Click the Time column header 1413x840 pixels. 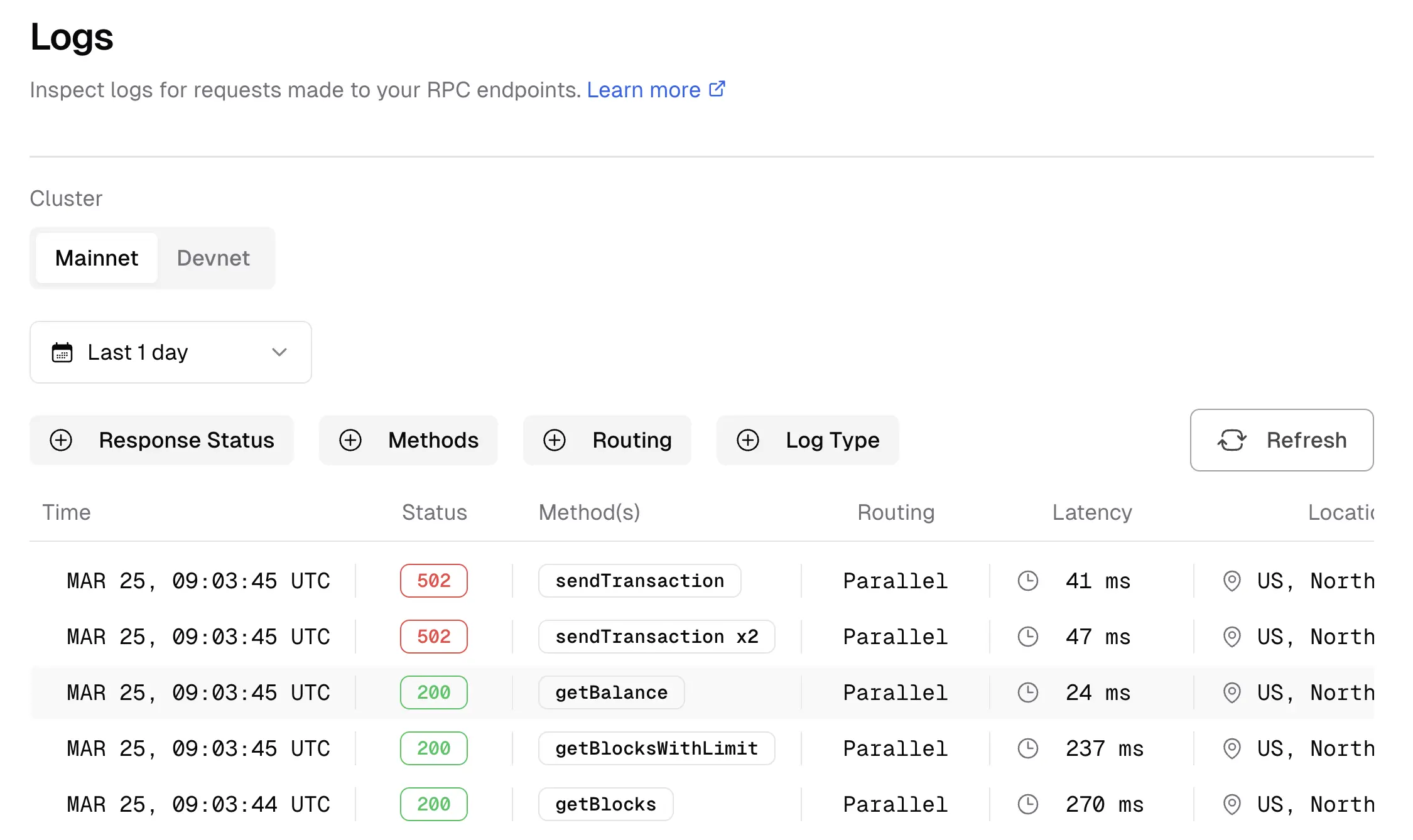67,512
